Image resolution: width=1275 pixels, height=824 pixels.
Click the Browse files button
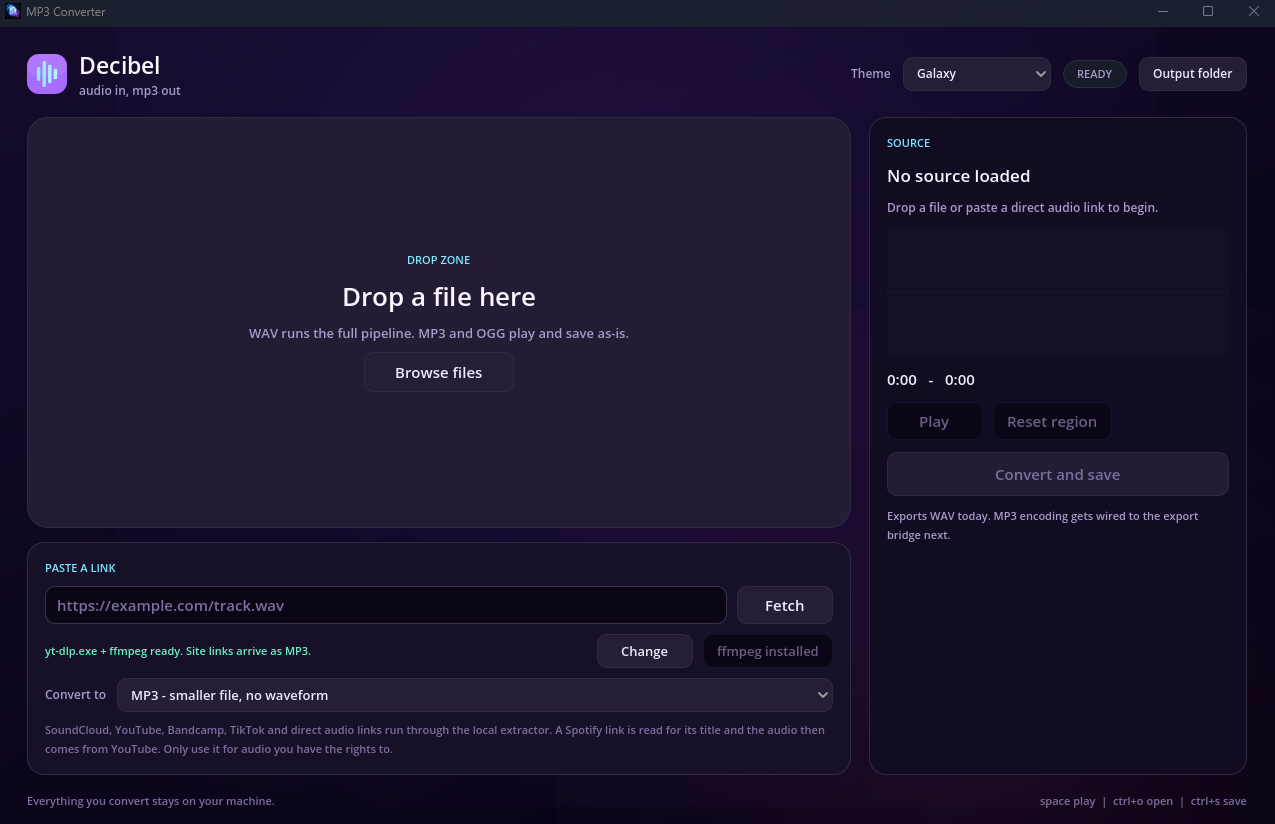[438, 372]
